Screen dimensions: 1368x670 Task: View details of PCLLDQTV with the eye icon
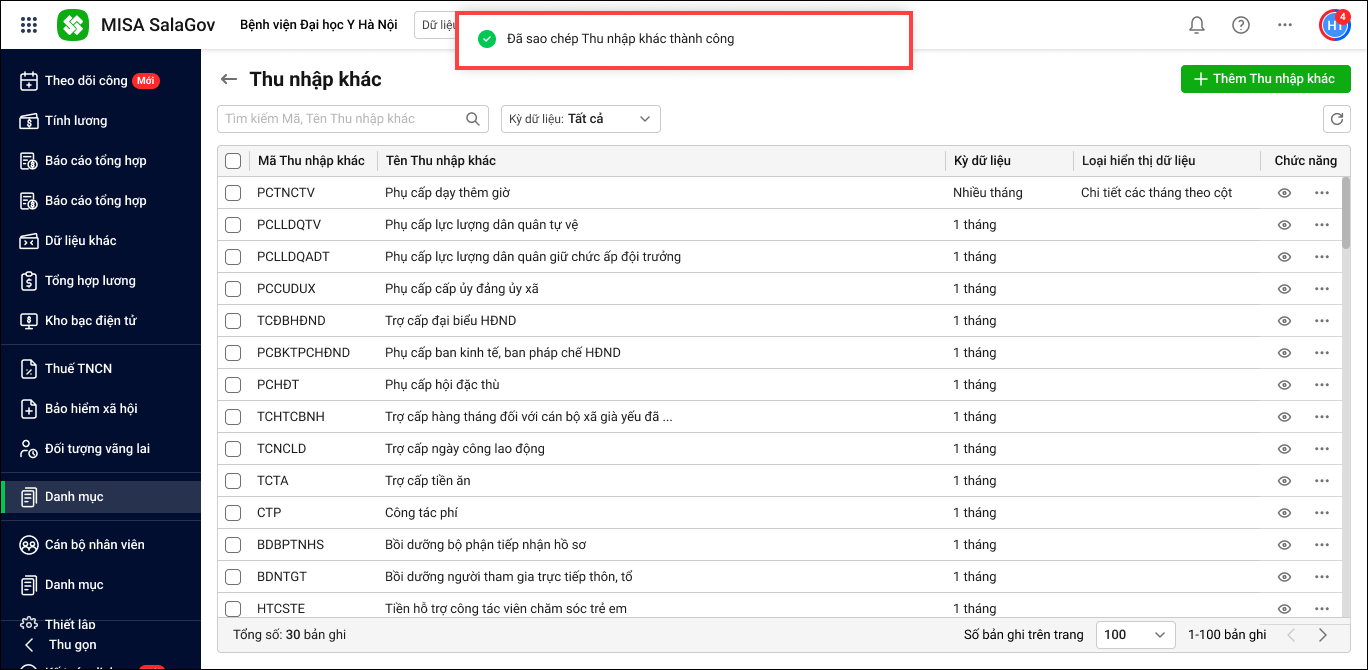(x=1285, y=225)
